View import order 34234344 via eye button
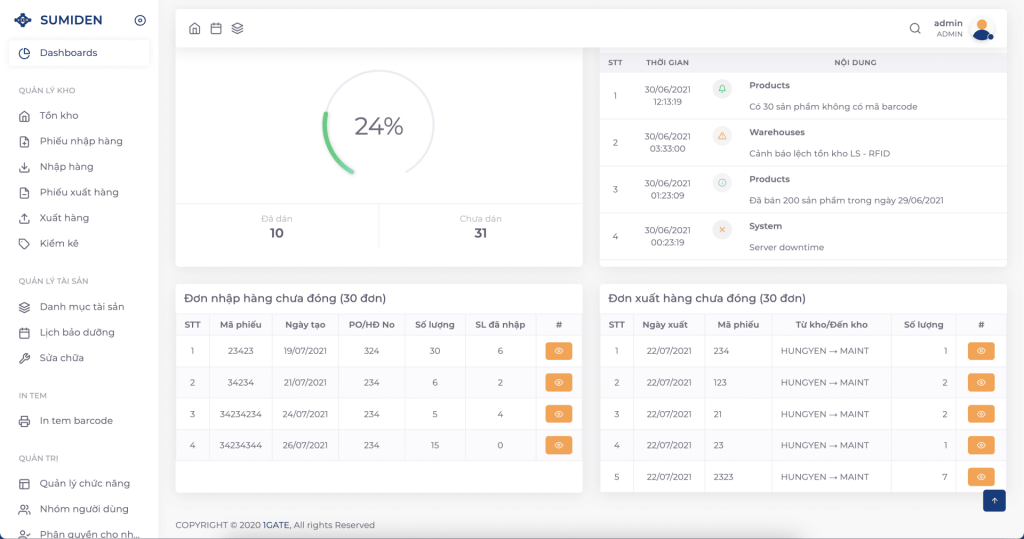 (x=558, y=445)
